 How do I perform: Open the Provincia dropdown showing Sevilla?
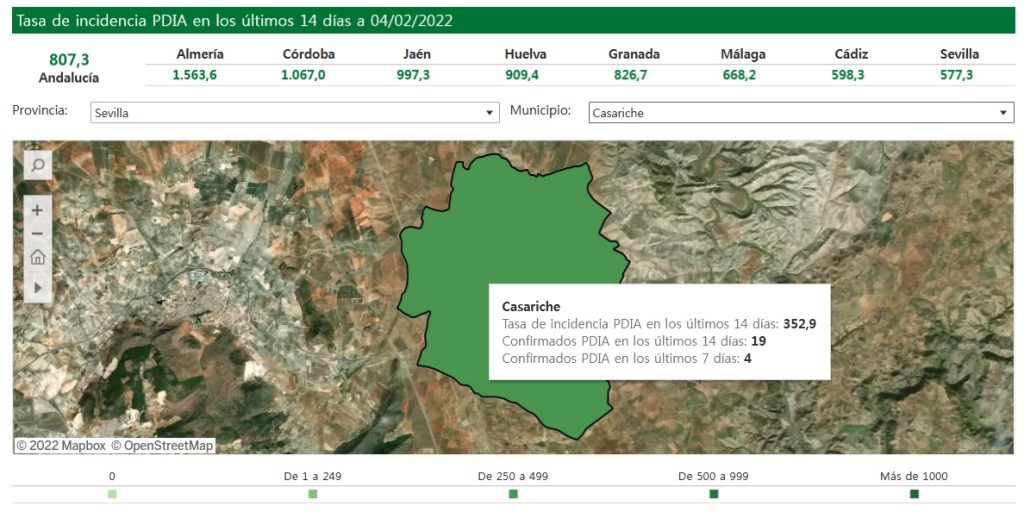point(294,113)
